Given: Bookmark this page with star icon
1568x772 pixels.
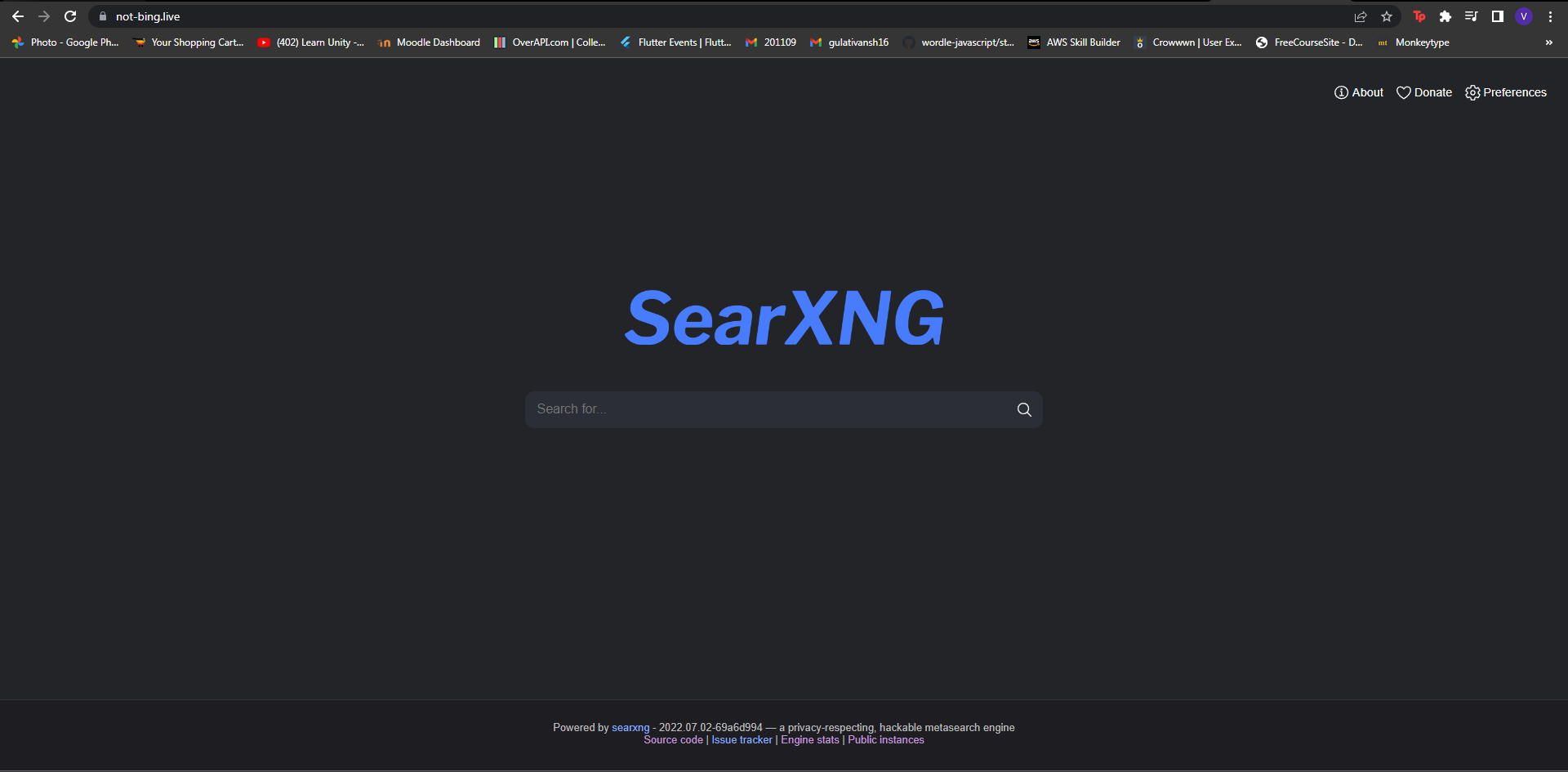Looking at the screenshot, I should (x=1387, y=16).
